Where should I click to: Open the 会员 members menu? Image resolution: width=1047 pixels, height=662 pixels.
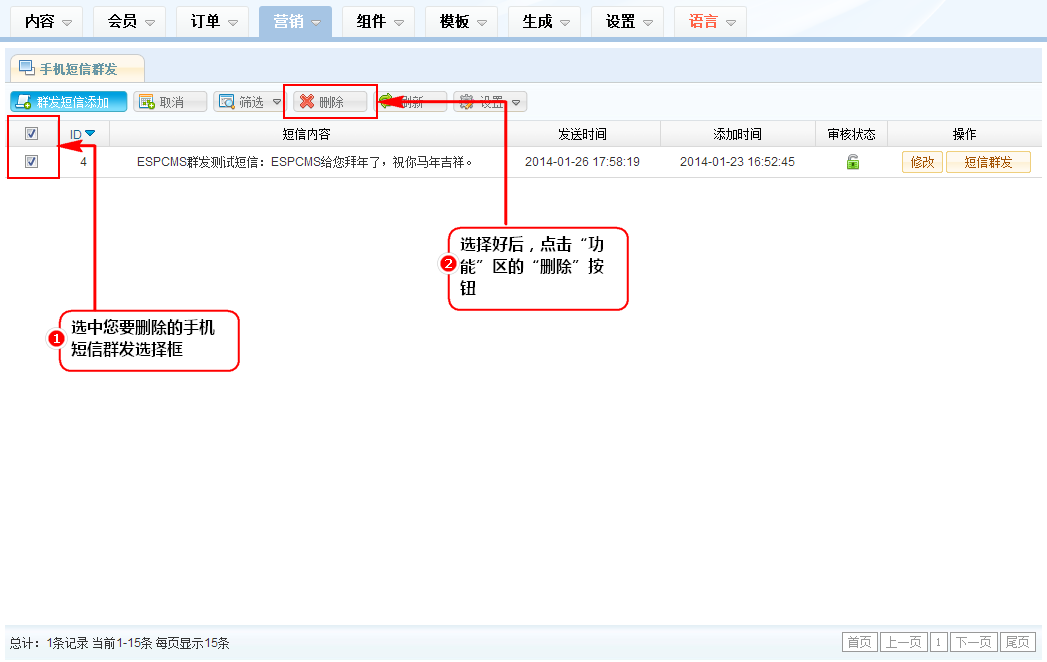point(129,21)
